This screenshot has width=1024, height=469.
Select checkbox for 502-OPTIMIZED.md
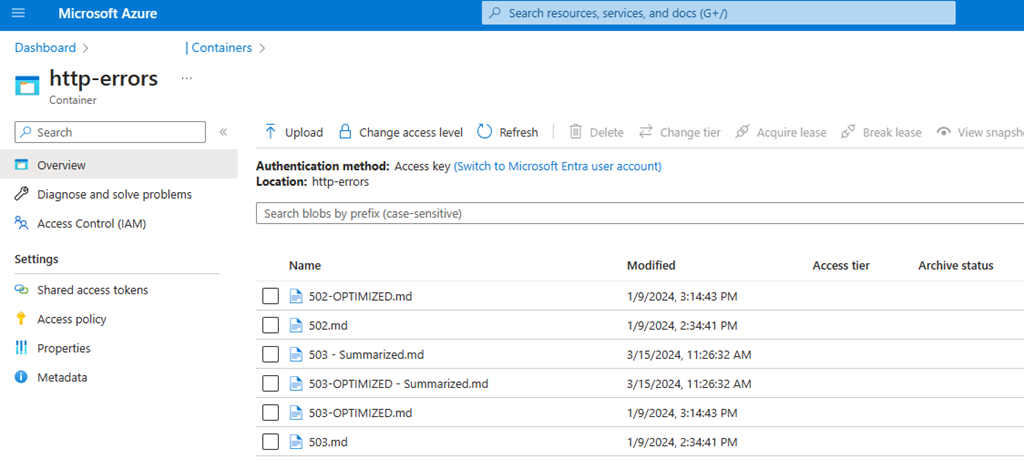pos(270,296)
